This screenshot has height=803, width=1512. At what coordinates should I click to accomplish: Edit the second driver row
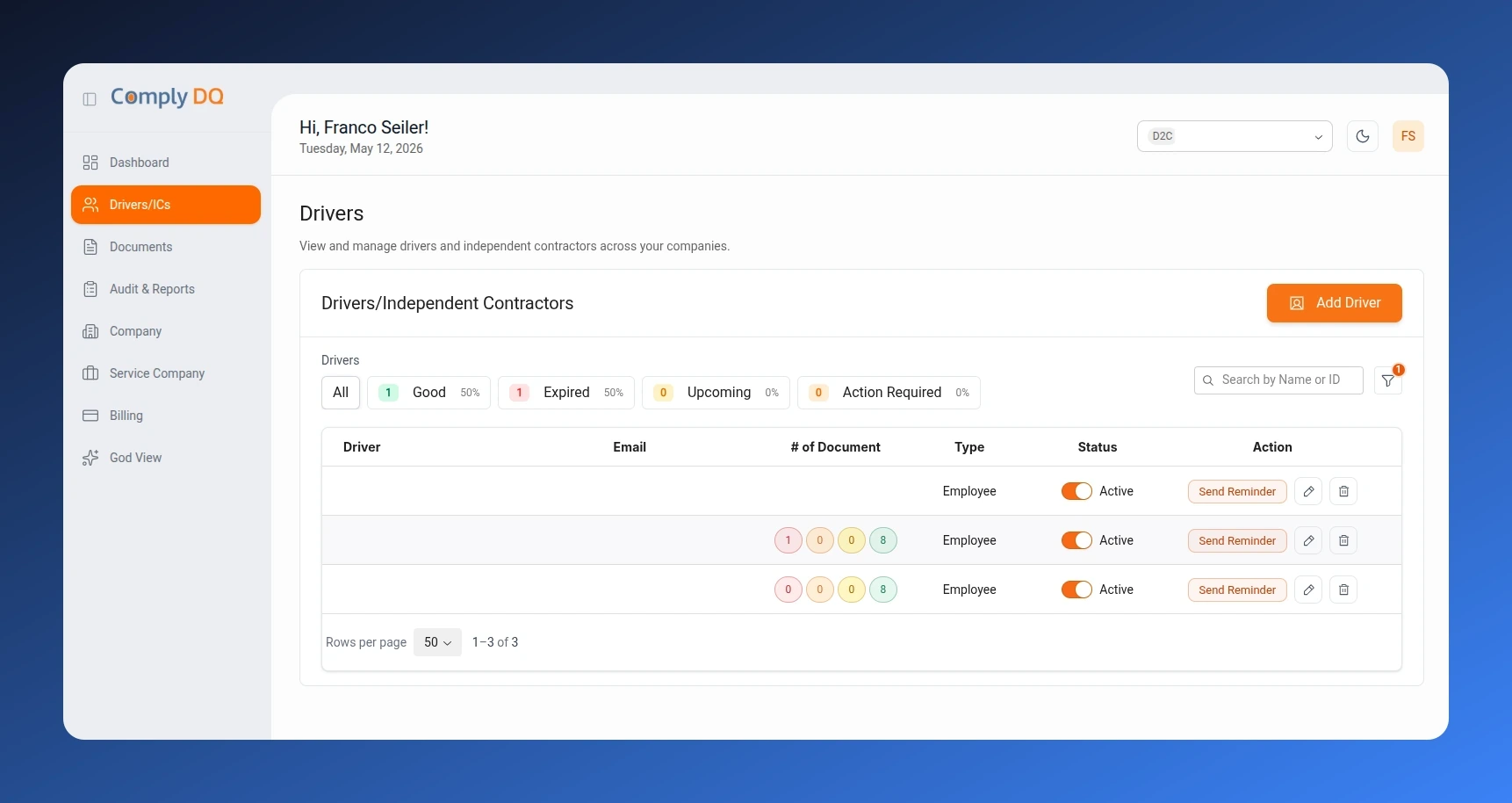[x=1308, y=540]
